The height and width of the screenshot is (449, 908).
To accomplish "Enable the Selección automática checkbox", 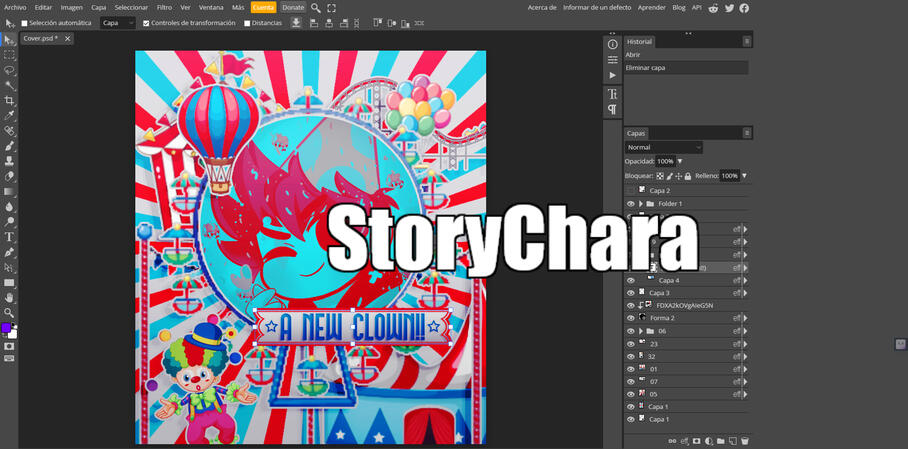I will pos(25,23).
